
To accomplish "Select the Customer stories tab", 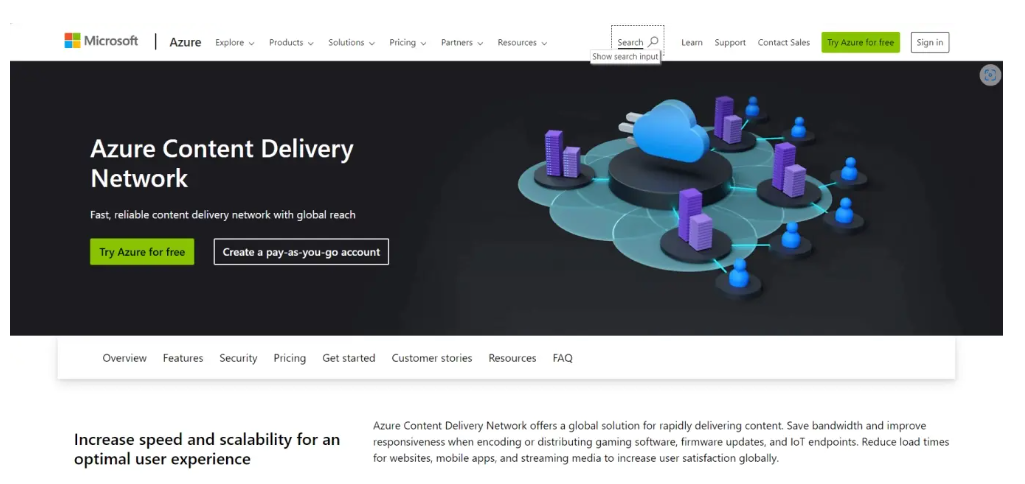I will (x=431, y=358).
